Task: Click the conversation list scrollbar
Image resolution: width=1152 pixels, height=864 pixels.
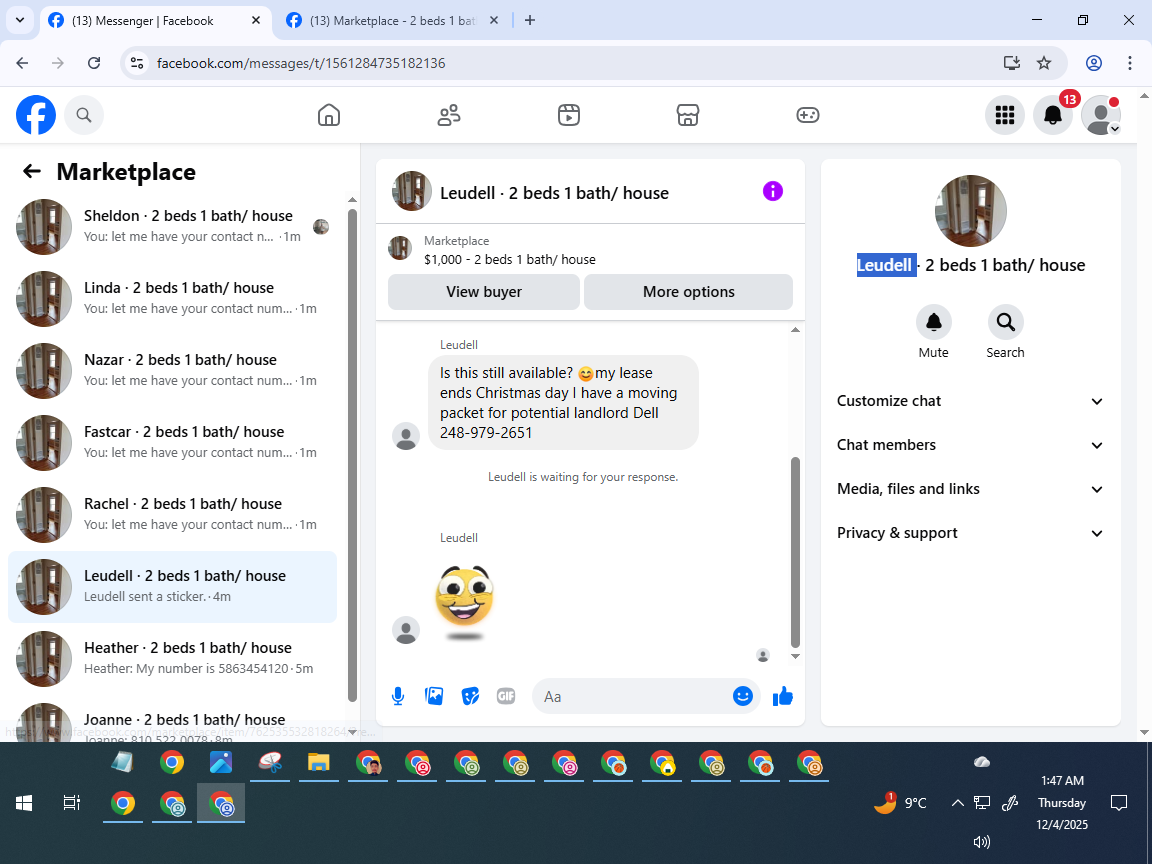Action: 352,456
